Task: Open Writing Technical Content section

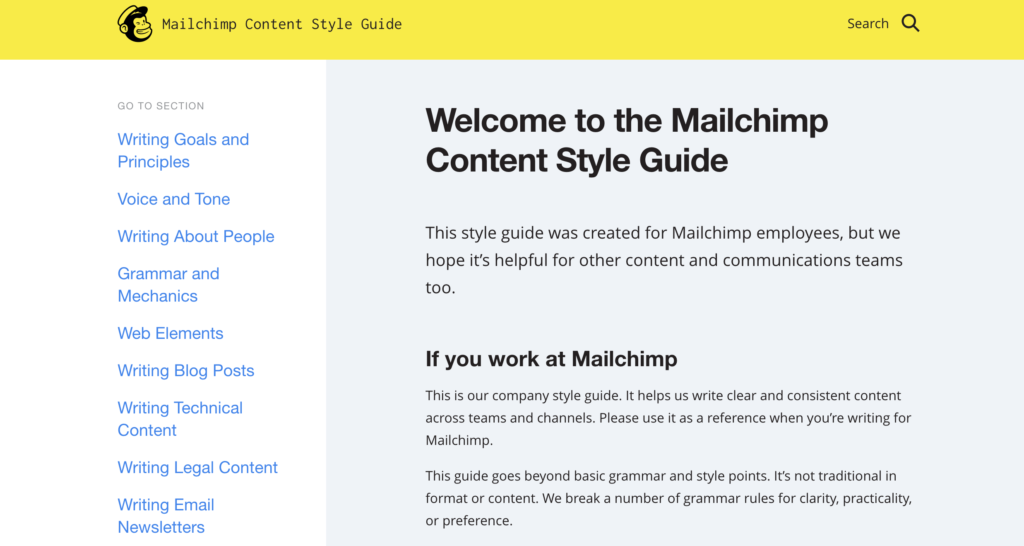Action: (x=180, y=419)
